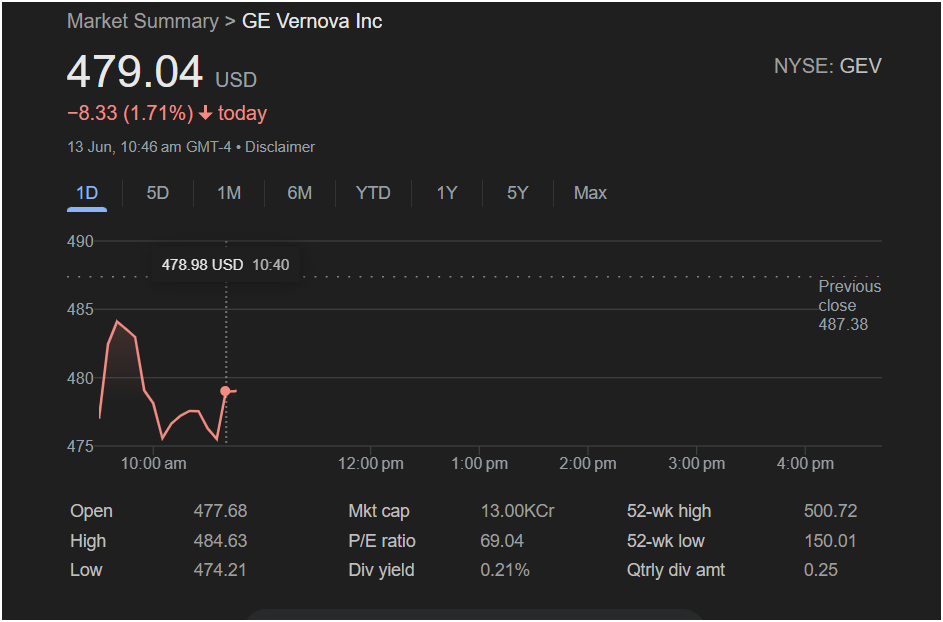Click the chart marker dot at 10:40
Screen dimensions: 943x622
pos(226,392)
